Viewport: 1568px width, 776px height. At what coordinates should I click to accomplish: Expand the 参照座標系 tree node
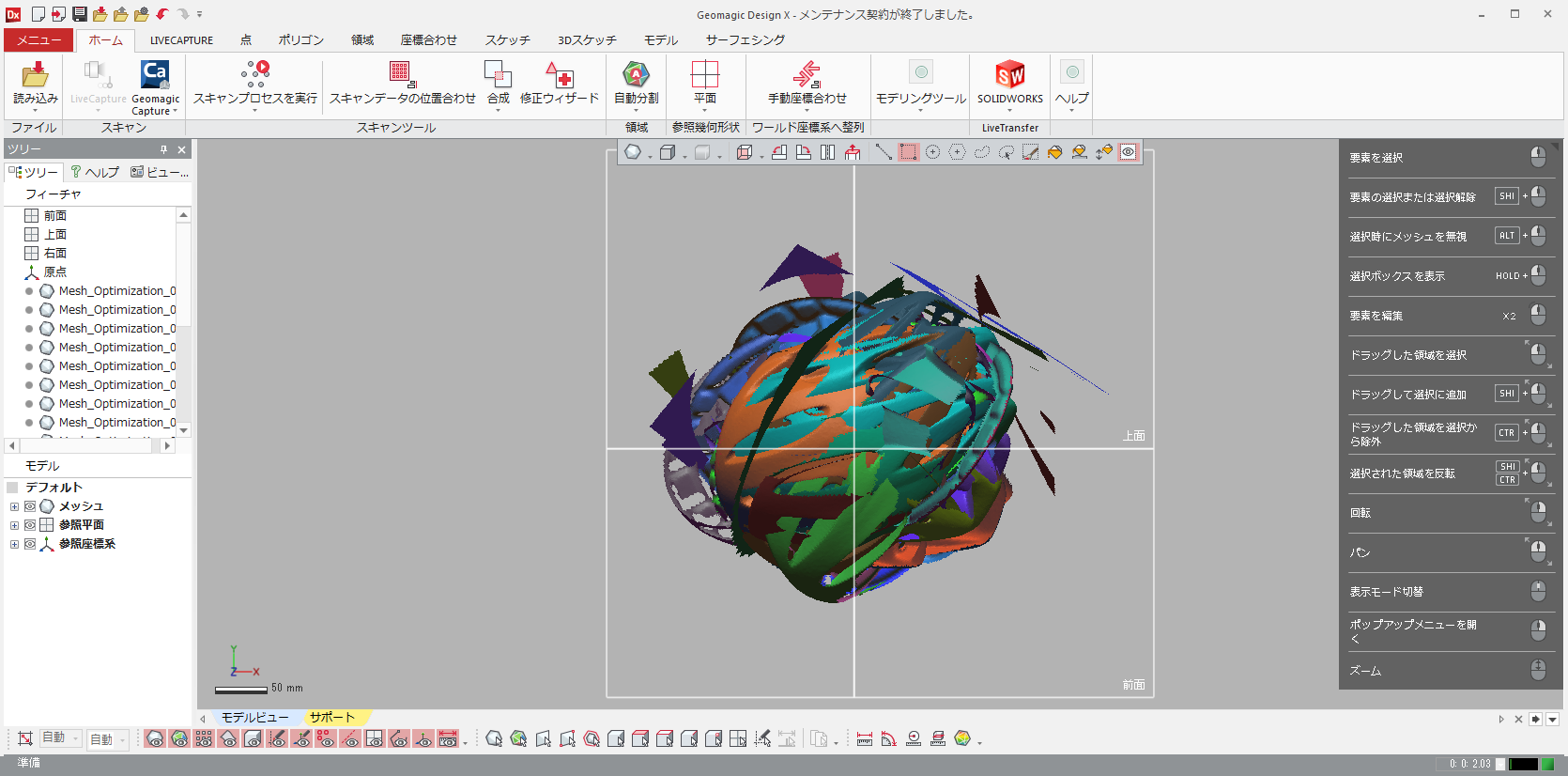14,544
